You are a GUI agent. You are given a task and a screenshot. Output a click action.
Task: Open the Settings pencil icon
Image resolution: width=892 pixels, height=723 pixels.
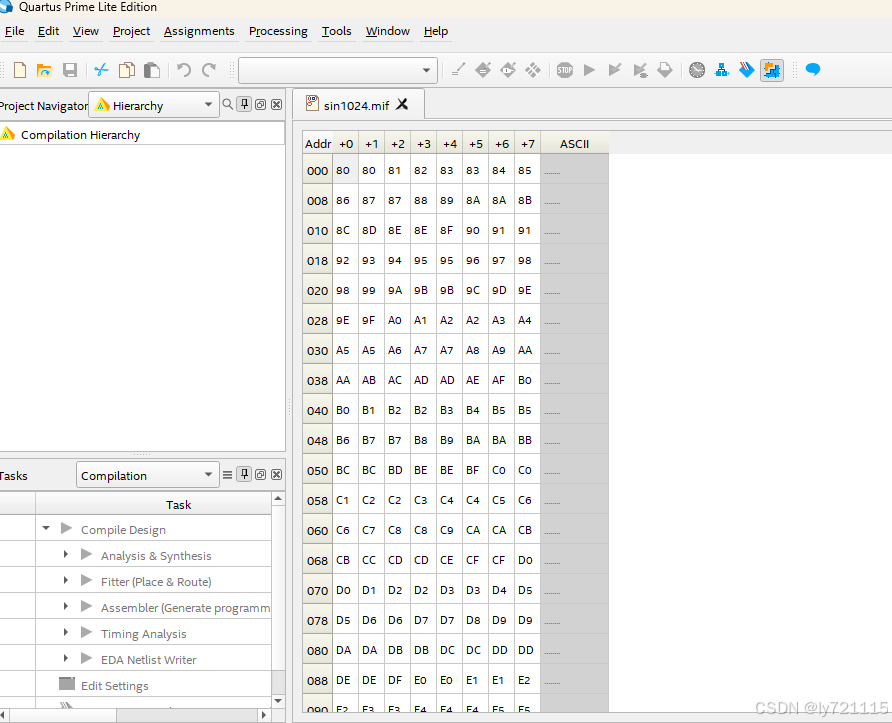pos(458,70)
